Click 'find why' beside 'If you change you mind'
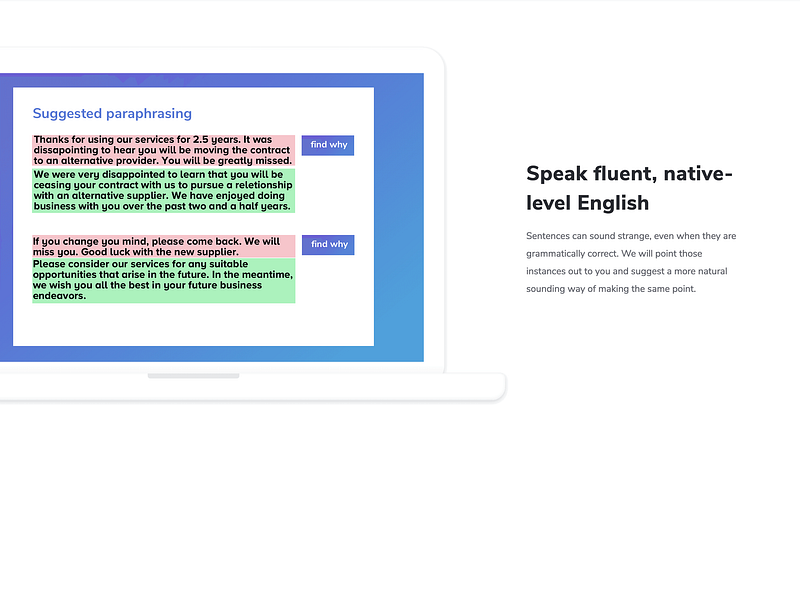Viewport: 800px width, 600px height. point(328,244)
